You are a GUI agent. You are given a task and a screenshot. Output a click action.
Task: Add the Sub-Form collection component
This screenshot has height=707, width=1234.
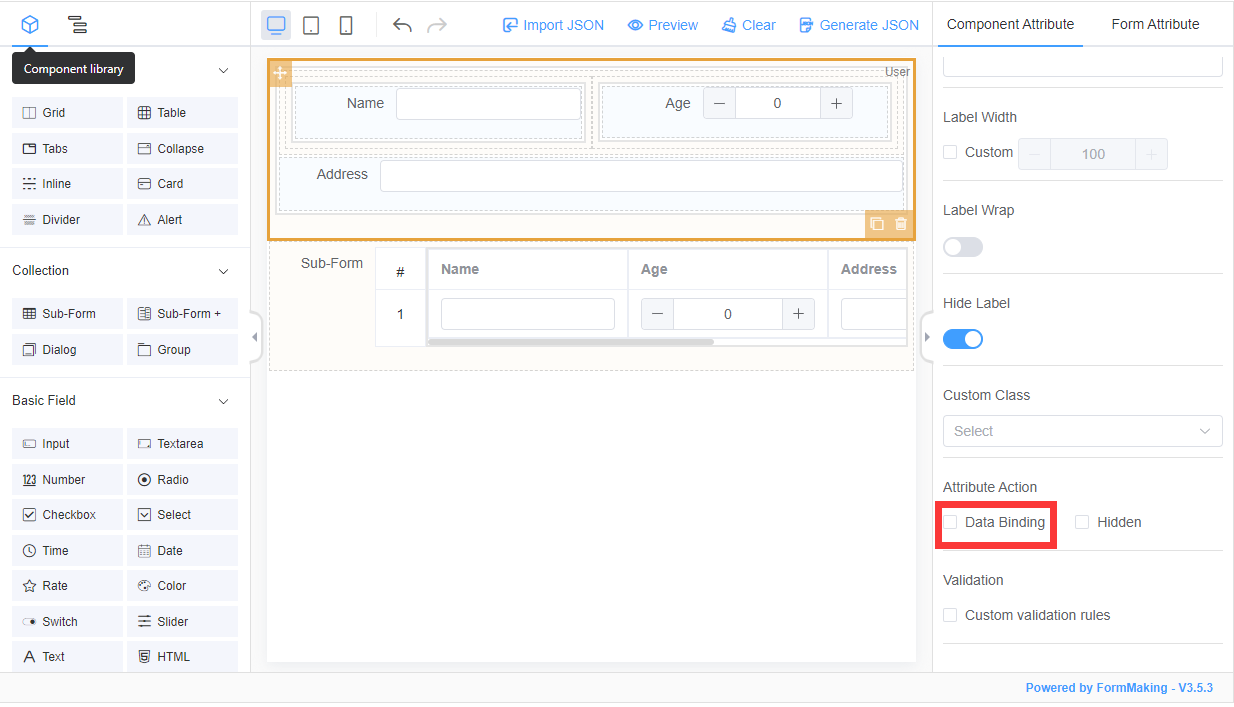(x=67, y=313)
